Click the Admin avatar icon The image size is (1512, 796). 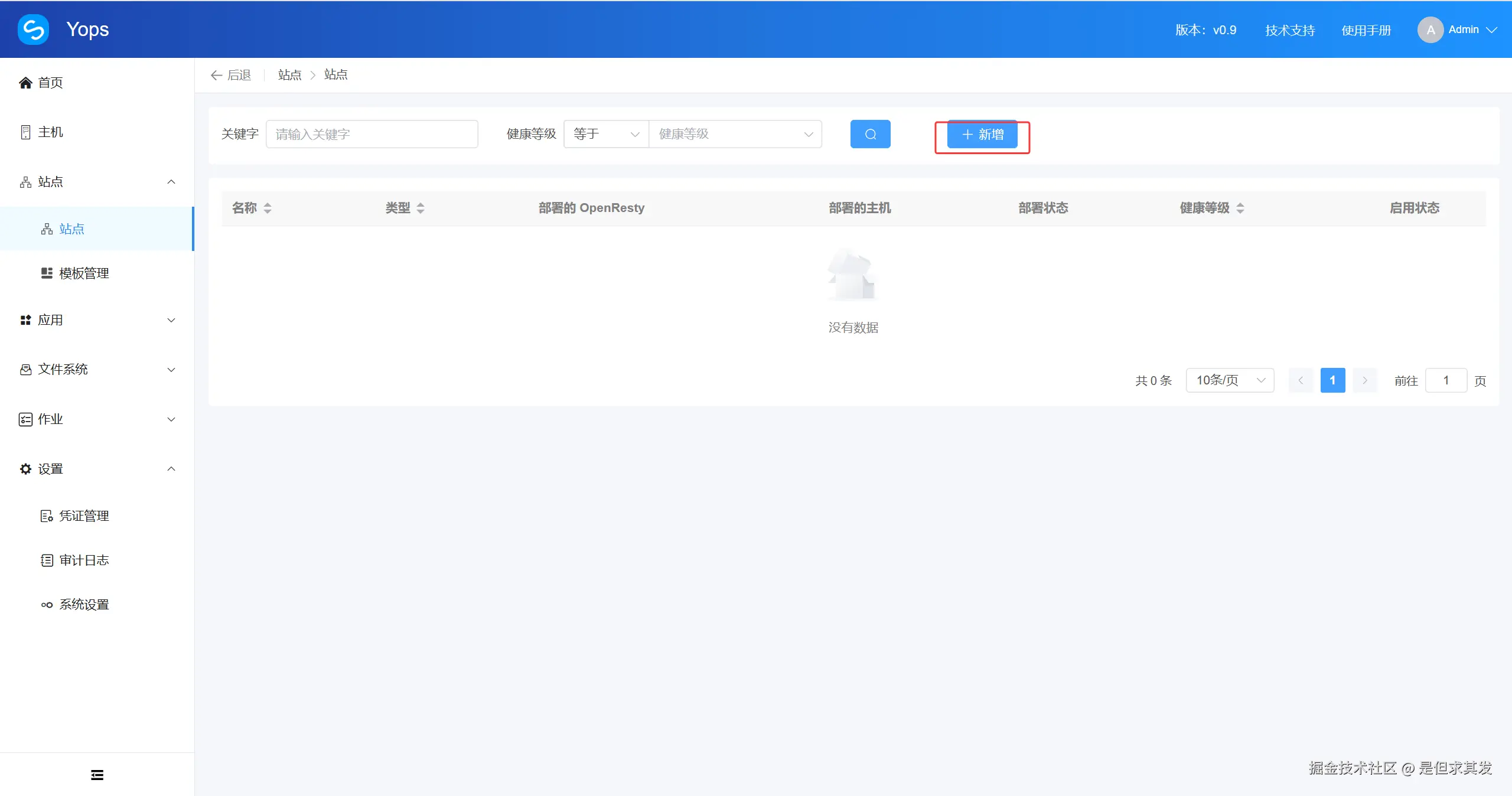pyautogui.click(x=1430, y=30)
